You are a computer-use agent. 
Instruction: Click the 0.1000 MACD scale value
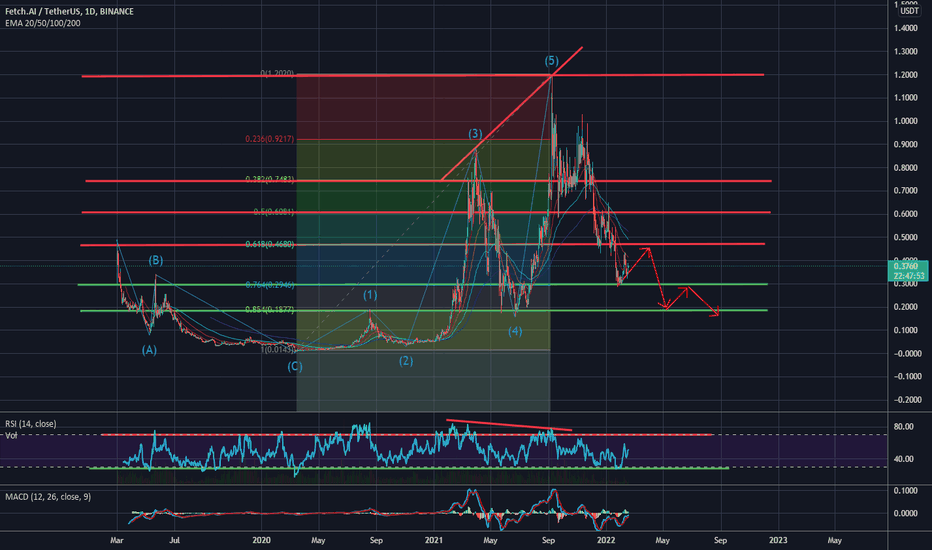pyautogui.click(x=905, y=490)
